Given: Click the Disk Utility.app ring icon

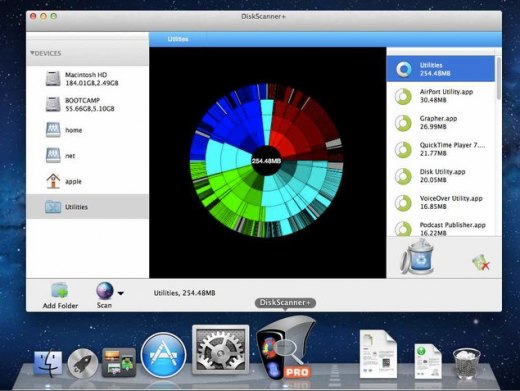Looking at the screenshot, I should pyautogui.click(x=403, y=176).
